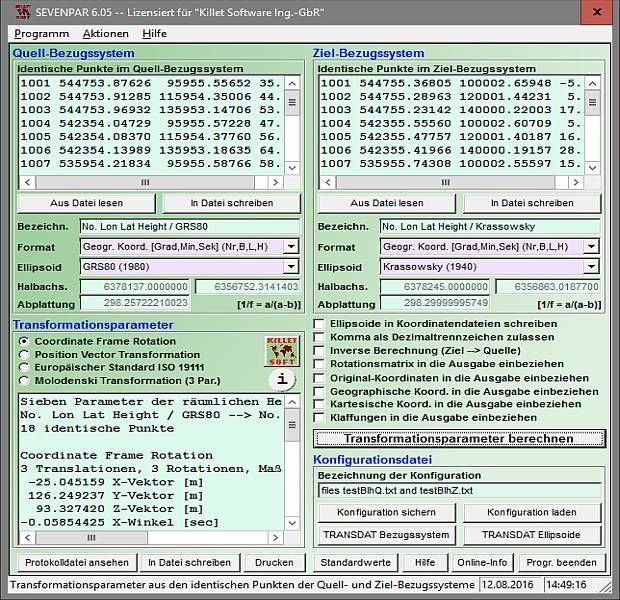Check Inverse Berechnung (Ziel --> Quelle)
Viewport: 620px width, 600px height.
[319, 351]
